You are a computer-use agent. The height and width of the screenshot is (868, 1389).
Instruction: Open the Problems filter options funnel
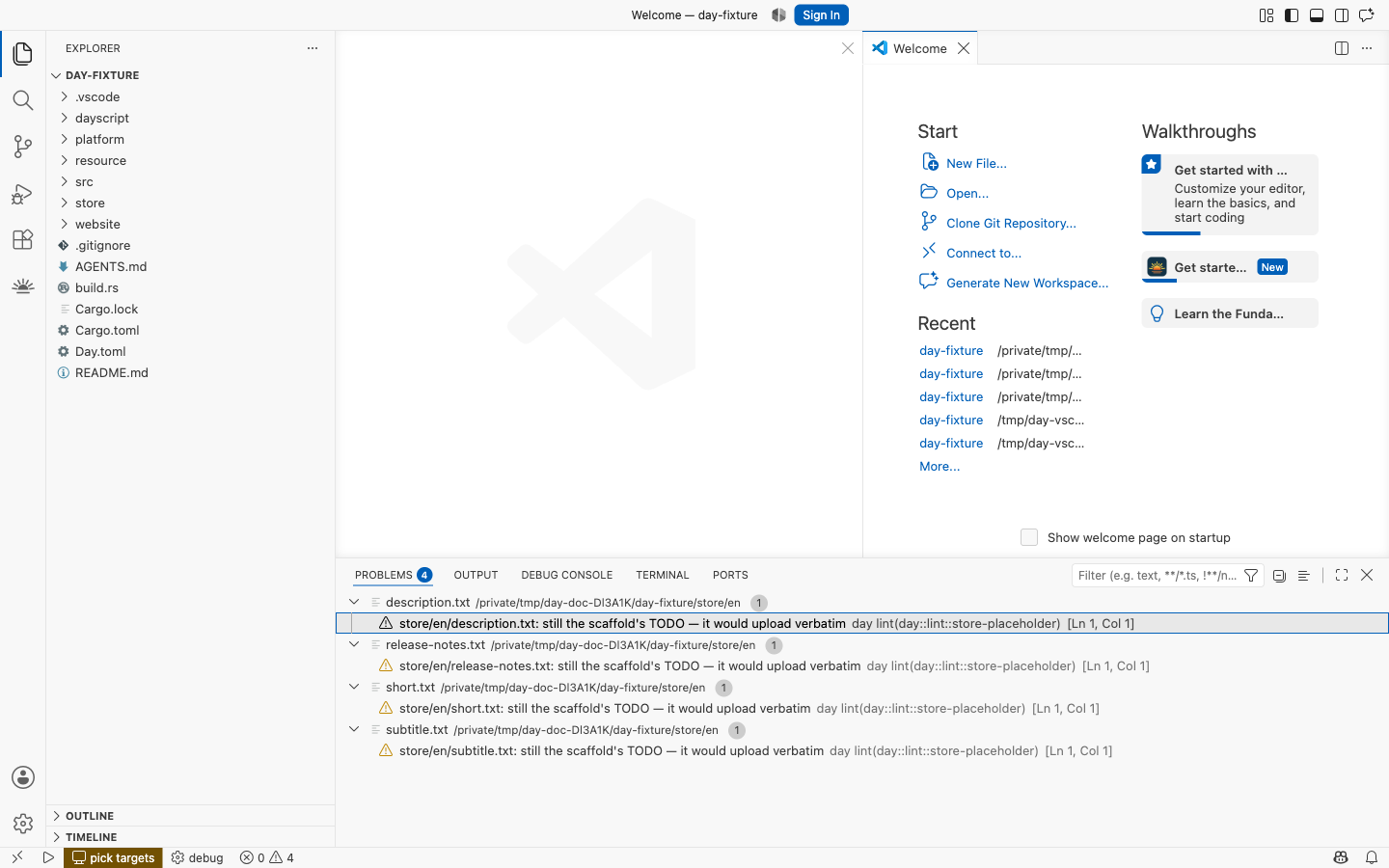pos(1251,576)
